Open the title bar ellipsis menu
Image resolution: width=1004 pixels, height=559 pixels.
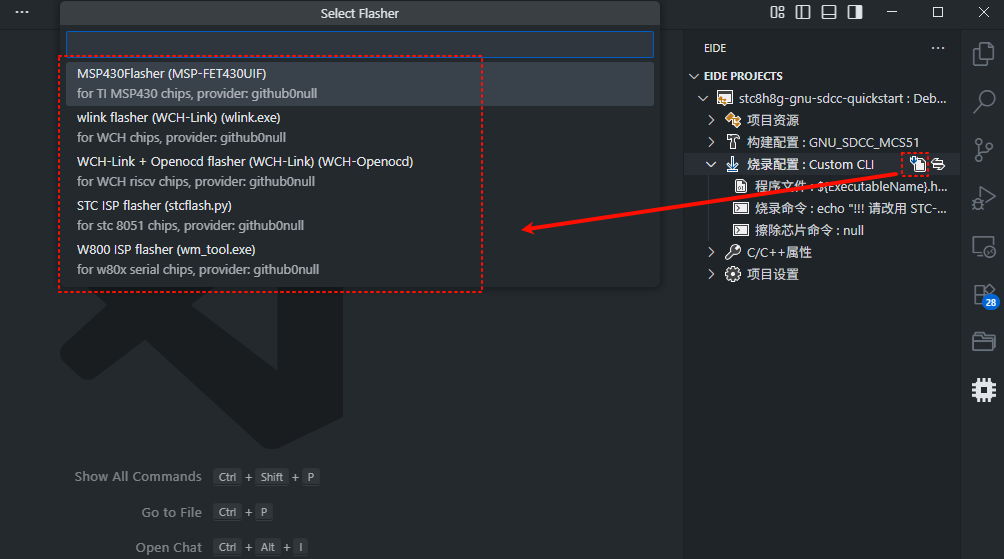pyautogui.click(x=22, y=12)
